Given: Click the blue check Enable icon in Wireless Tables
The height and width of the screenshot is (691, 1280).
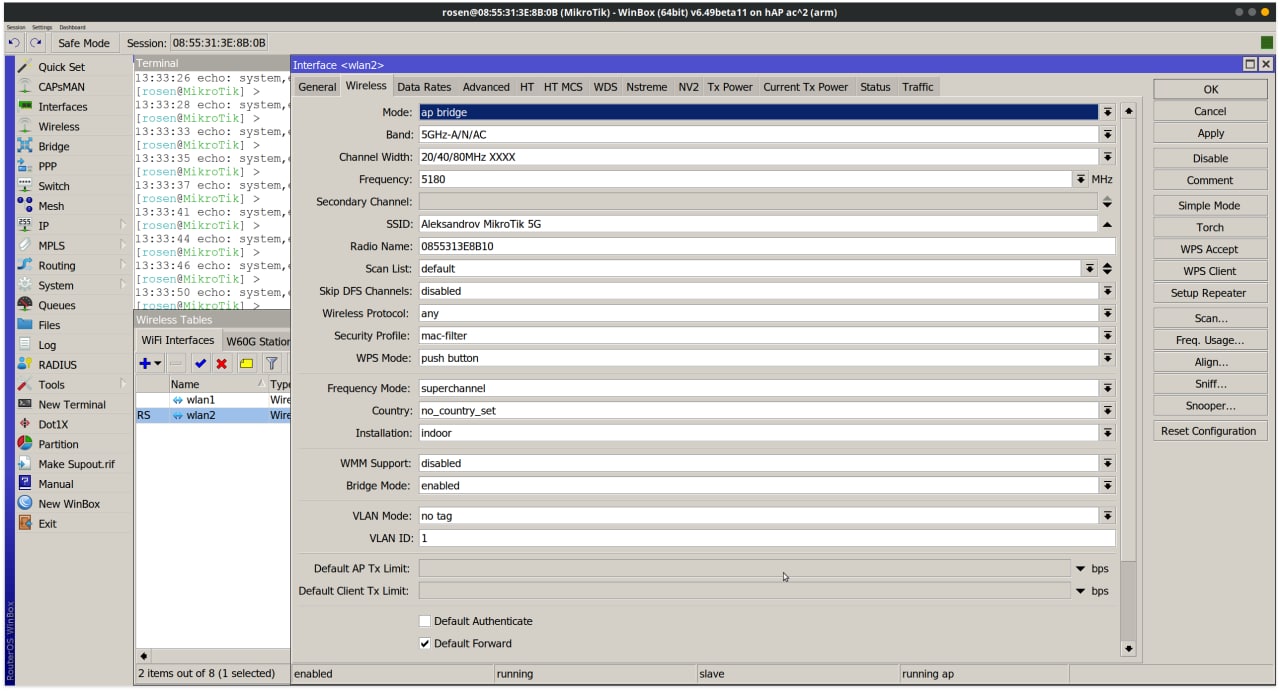Looking at the screenshot, I should (200, 363).
